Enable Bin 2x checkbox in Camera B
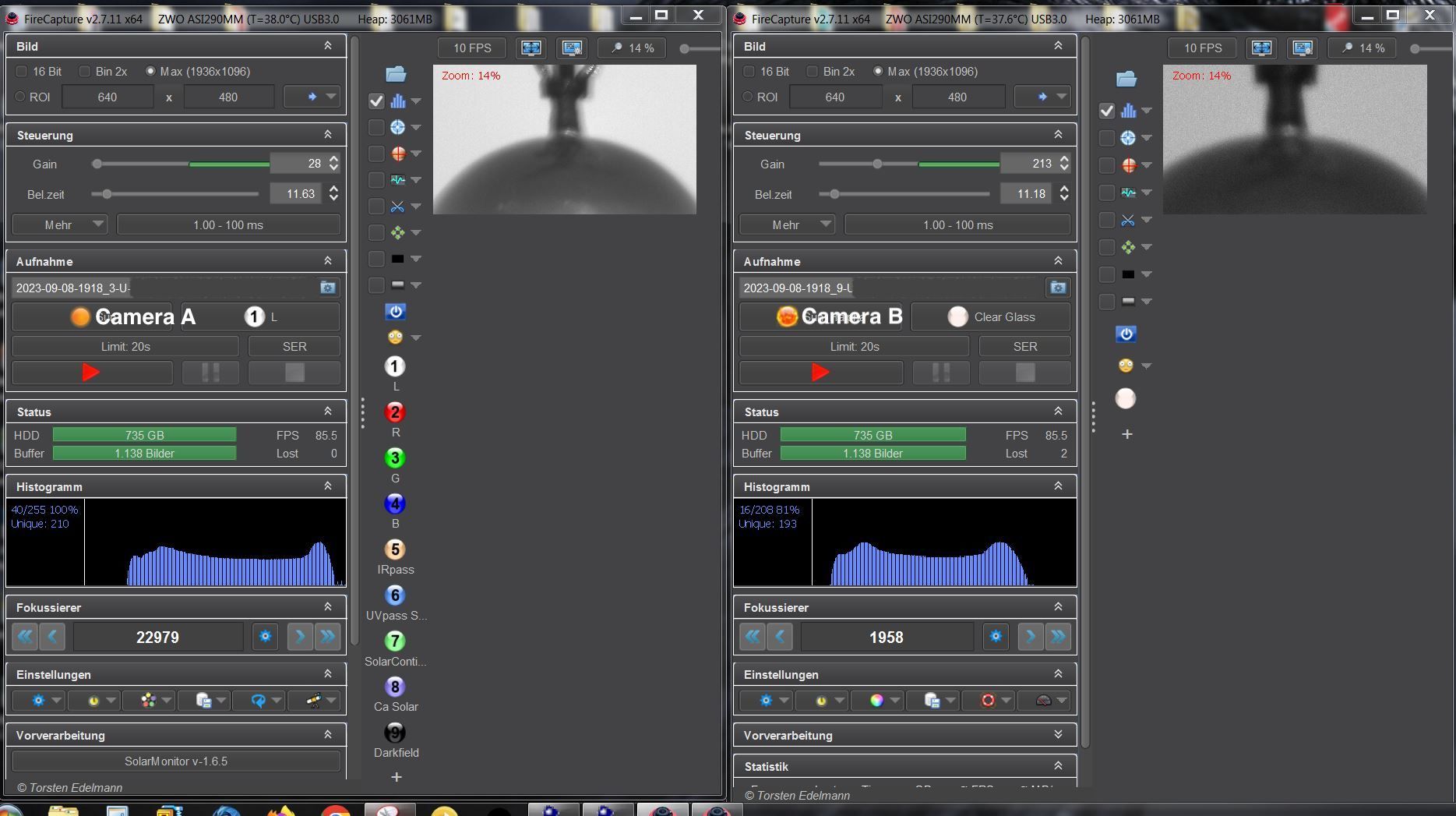 pyautogui.click(x=813, y=71)
